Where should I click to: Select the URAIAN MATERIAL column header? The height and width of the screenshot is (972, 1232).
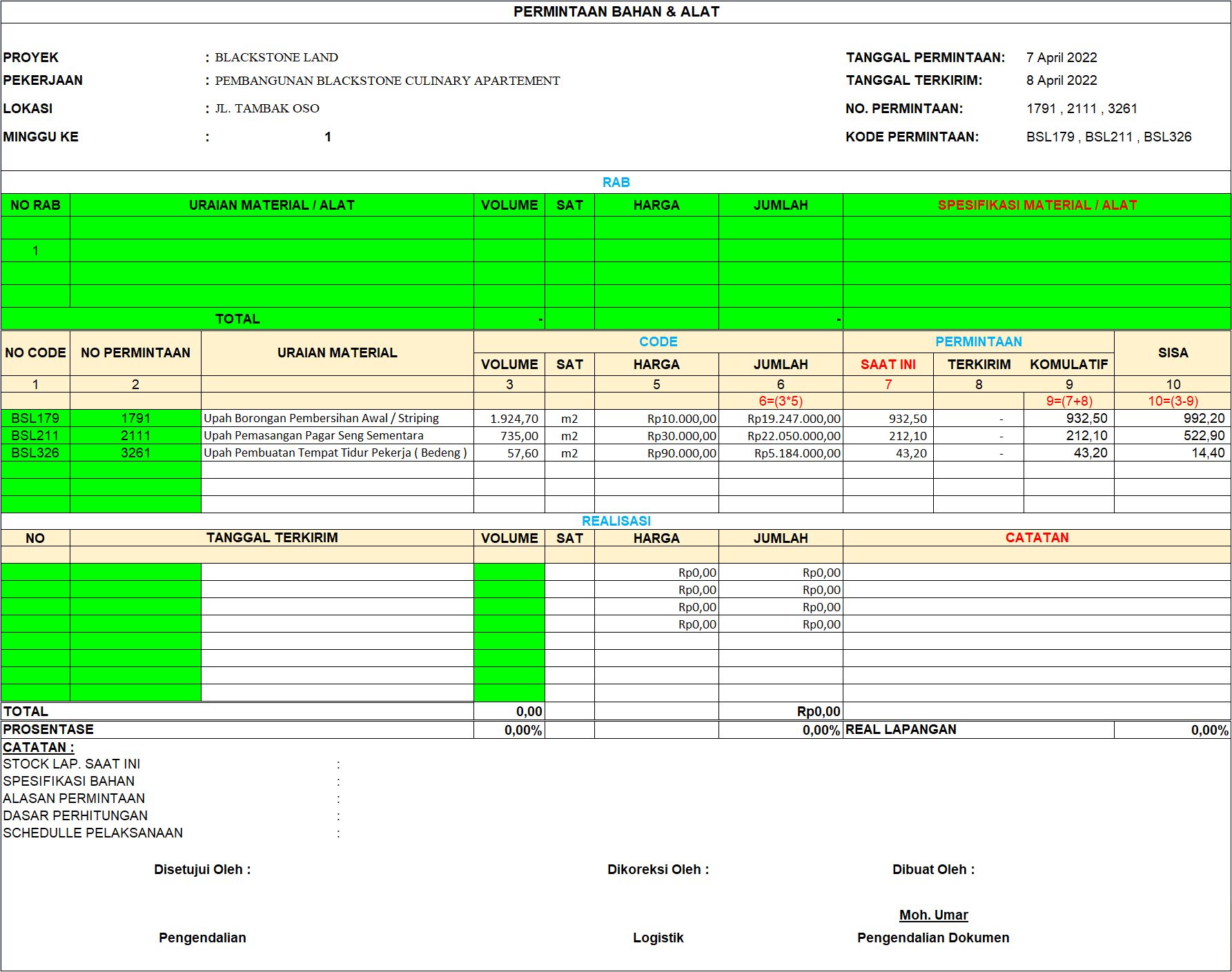pos(338,353)
